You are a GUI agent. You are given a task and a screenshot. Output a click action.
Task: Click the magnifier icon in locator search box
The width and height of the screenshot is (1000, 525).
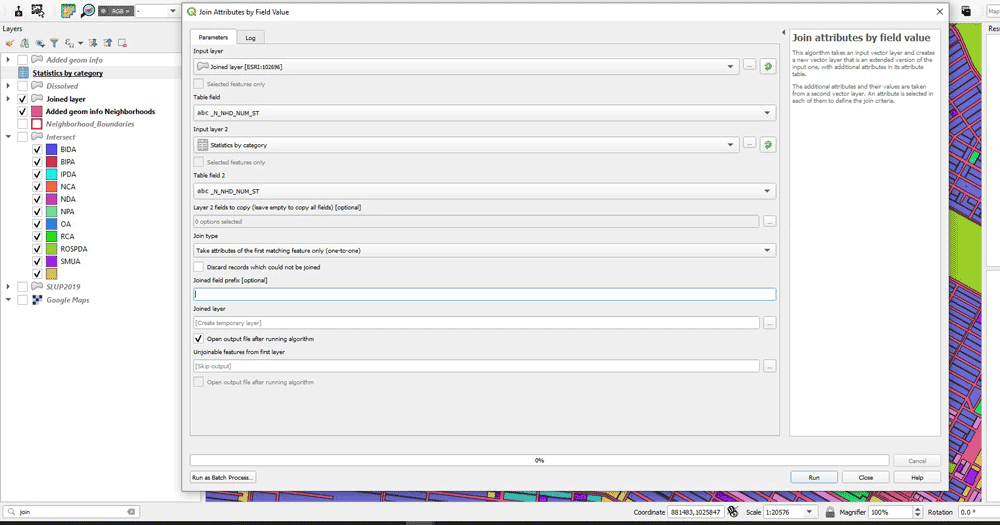[x=11, y=512]
